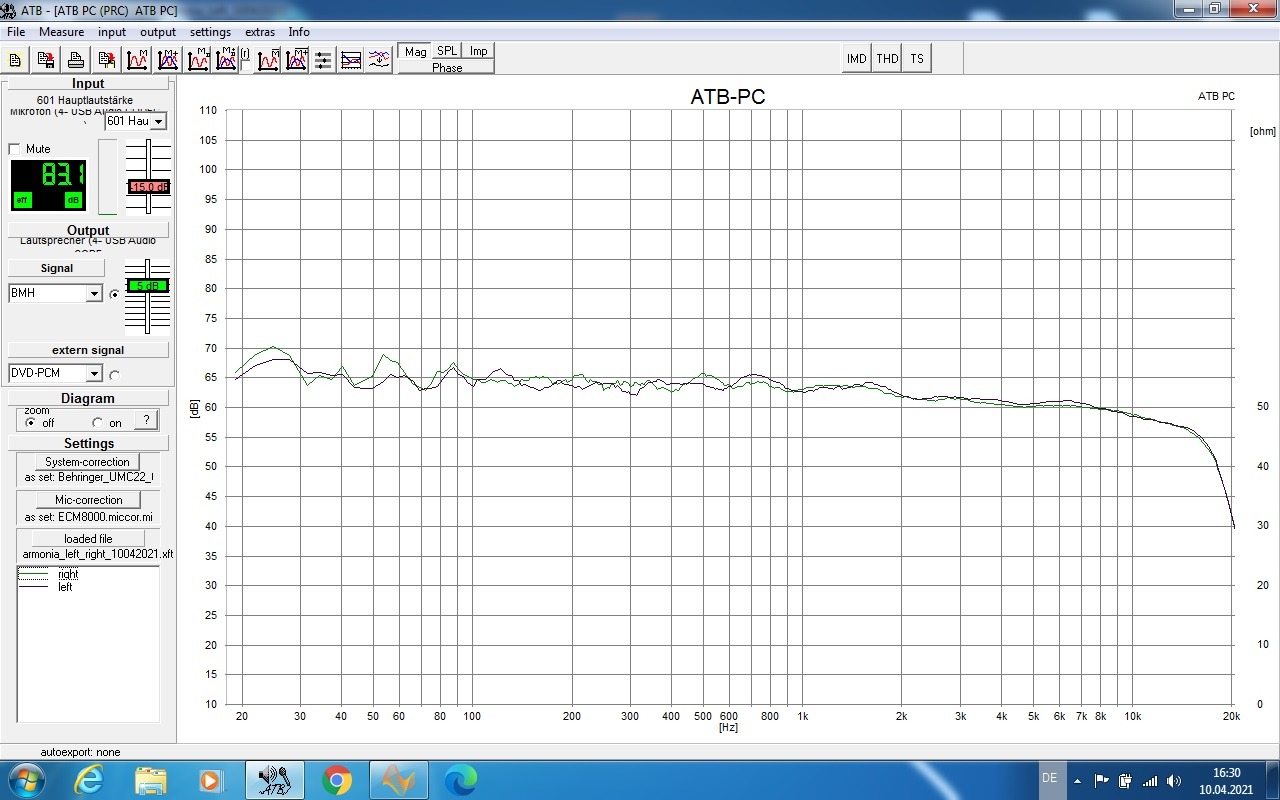This screenshot has height=800, width=1280.
Task: Click the input level slider at -15.0 dB
Action: coord(149,187)
